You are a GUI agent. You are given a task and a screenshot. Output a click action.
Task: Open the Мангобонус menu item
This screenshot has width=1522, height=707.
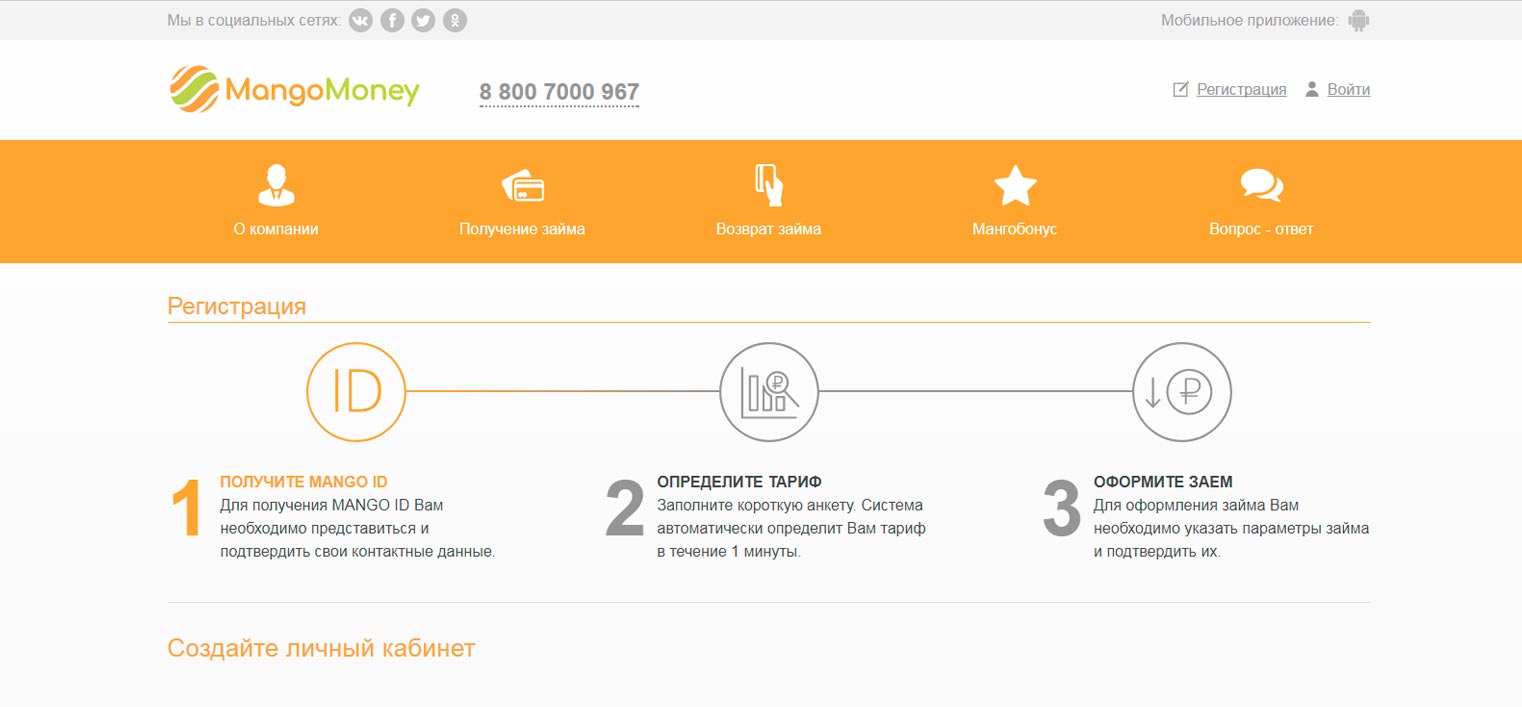1015,229
